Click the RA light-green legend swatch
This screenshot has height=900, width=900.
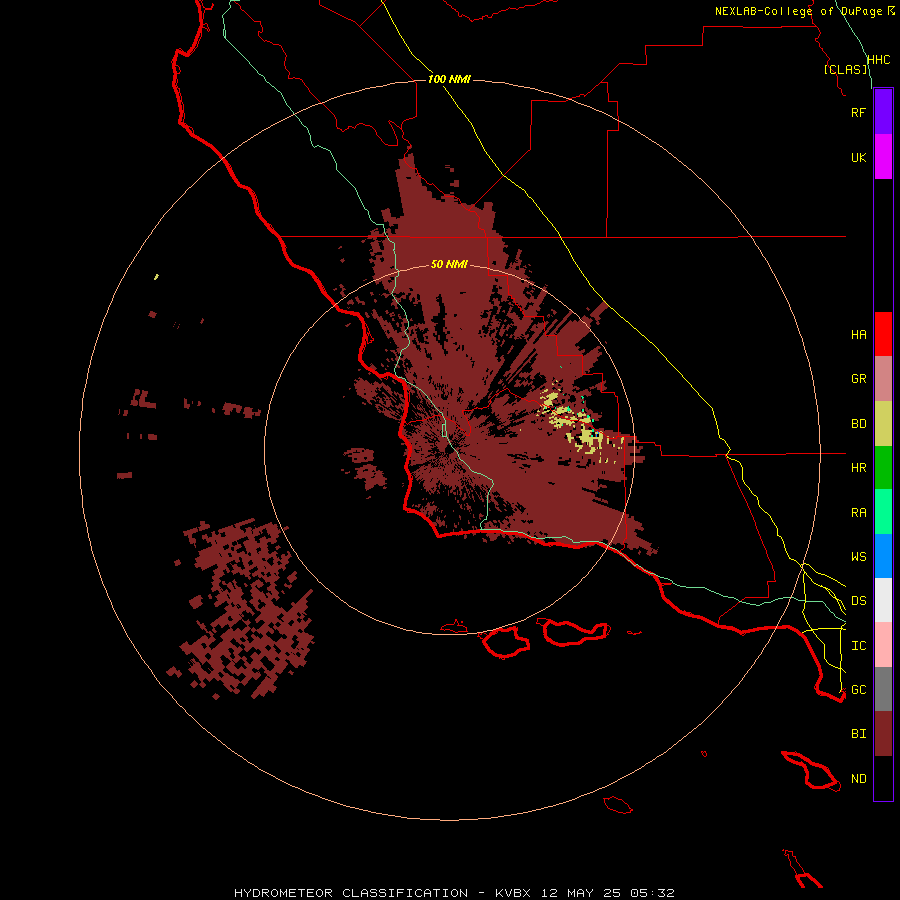coord(883,512)
